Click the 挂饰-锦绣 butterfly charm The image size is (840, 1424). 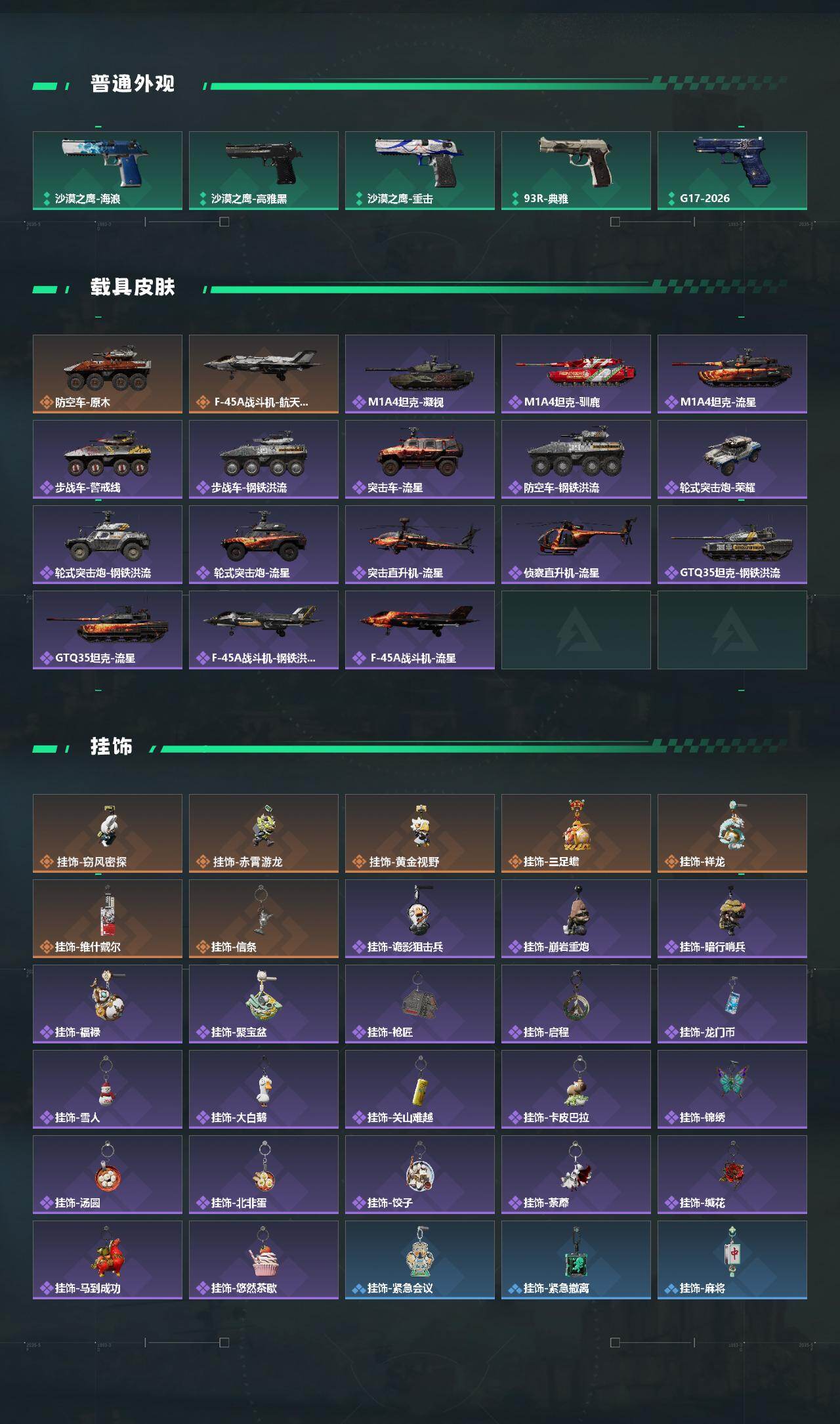click(732, 1089)
